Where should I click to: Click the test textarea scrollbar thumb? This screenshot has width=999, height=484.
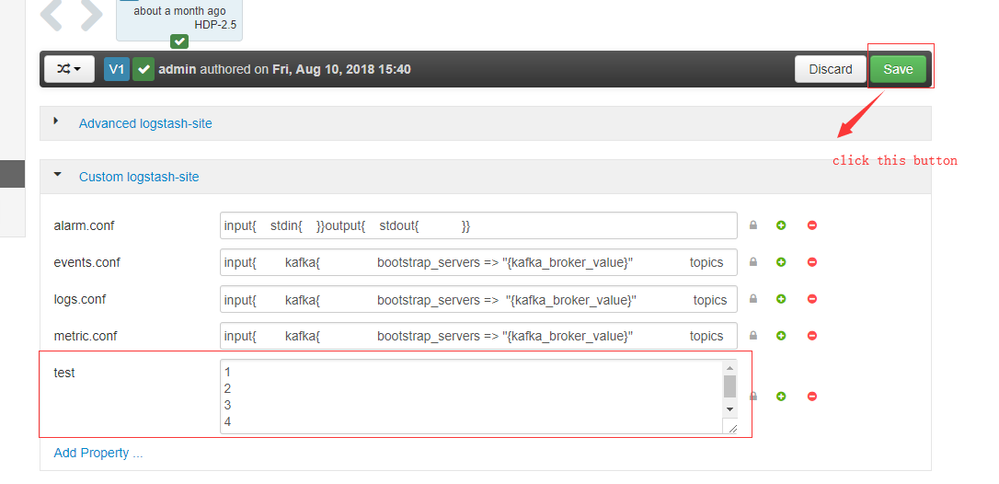(729, 386)
